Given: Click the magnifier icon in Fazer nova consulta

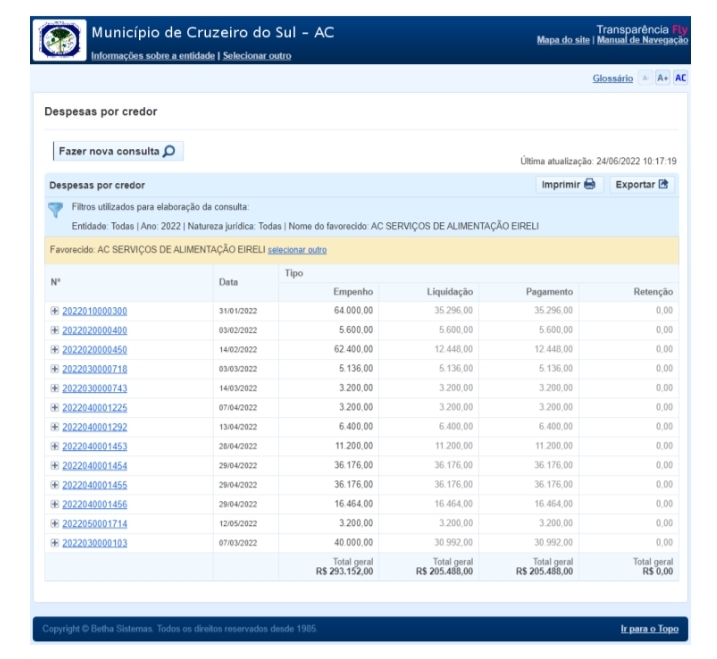Looking at the screenshot, I should click(x=169, y=152).
